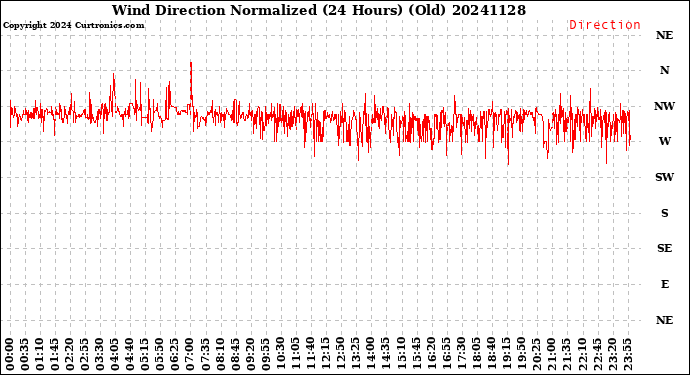Click the 03:30 time axis label
The image size is (690, 375).
(100, 355)
